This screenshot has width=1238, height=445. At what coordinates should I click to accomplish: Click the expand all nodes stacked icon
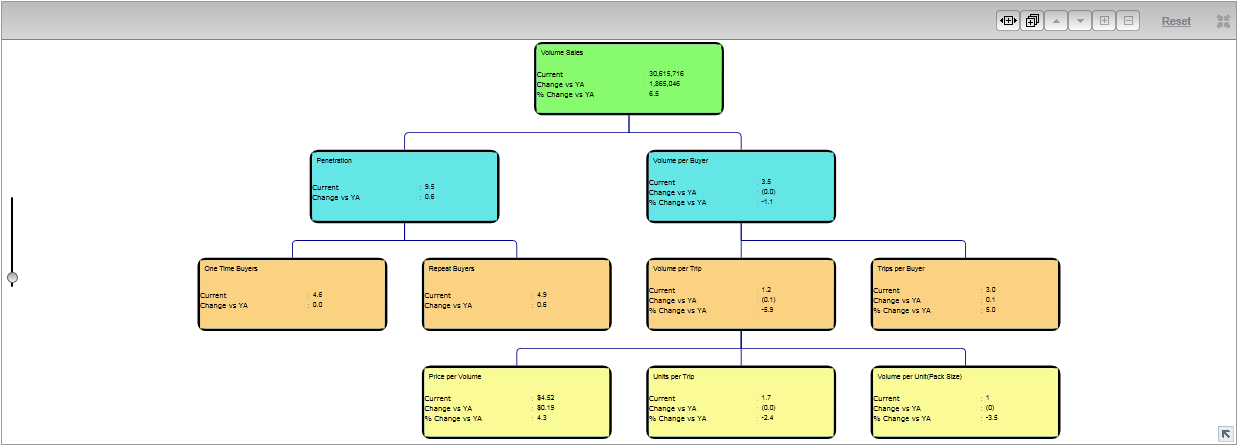pyautogui.click(x=1032, y=20)
